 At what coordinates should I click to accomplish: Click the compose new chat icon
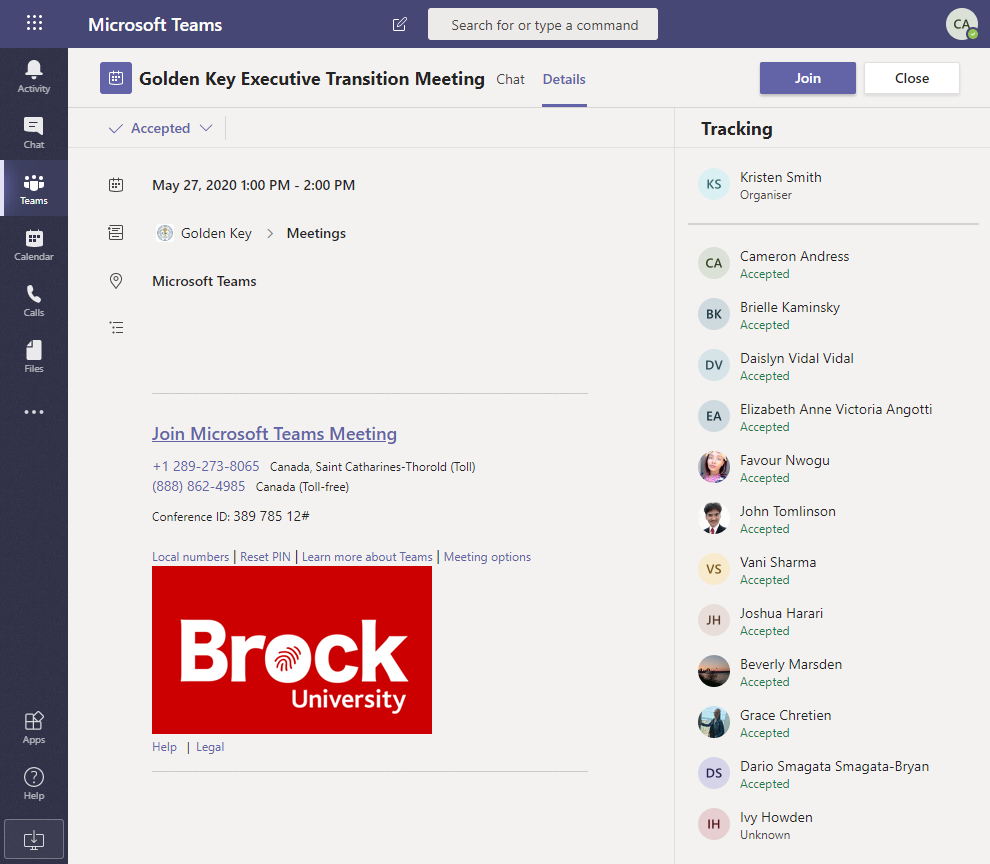tap(400, 25)
